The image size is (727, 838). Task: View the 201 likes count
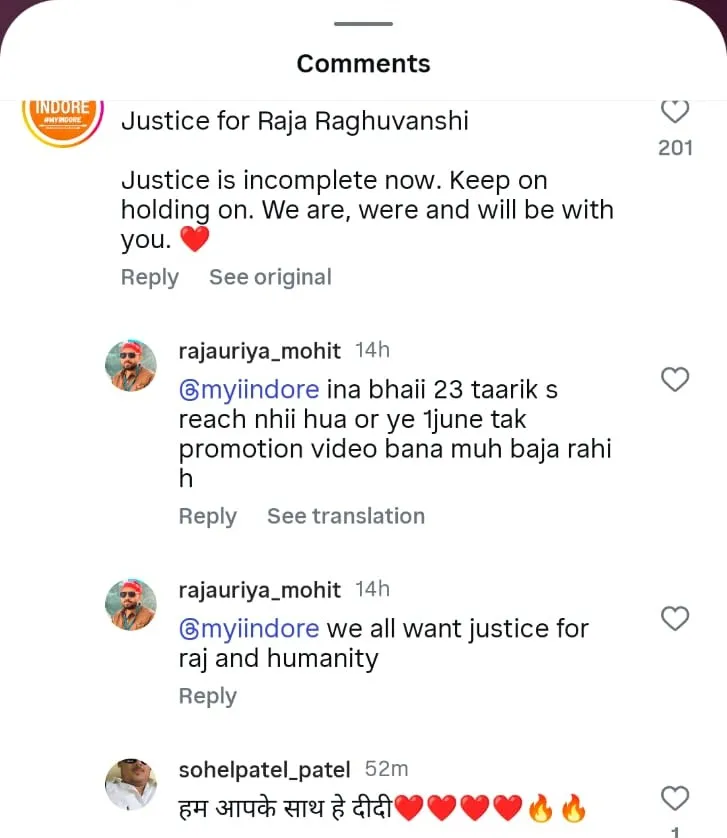(x=676, y=148)
